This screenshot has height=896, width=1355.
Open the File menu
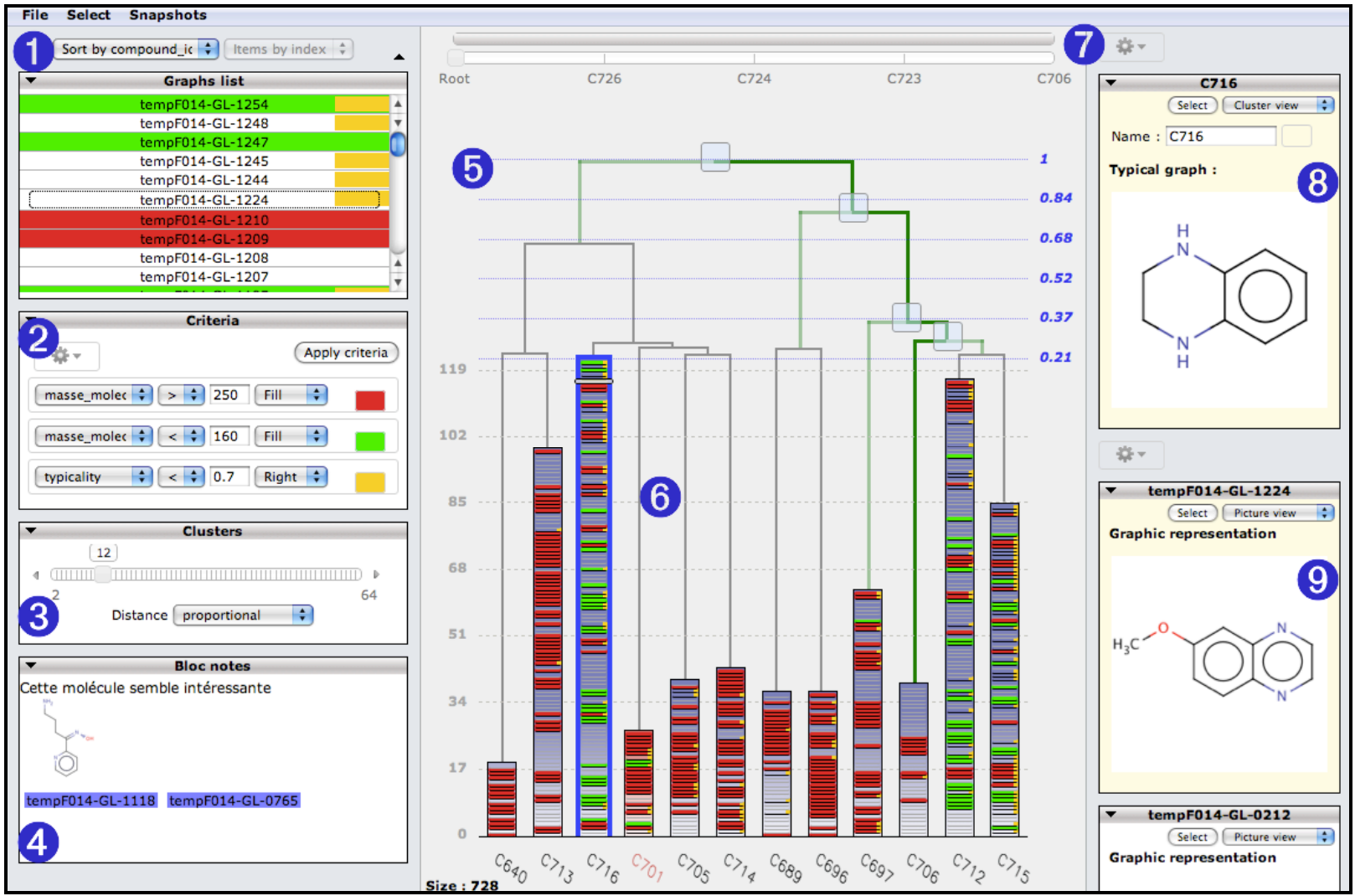35,15
